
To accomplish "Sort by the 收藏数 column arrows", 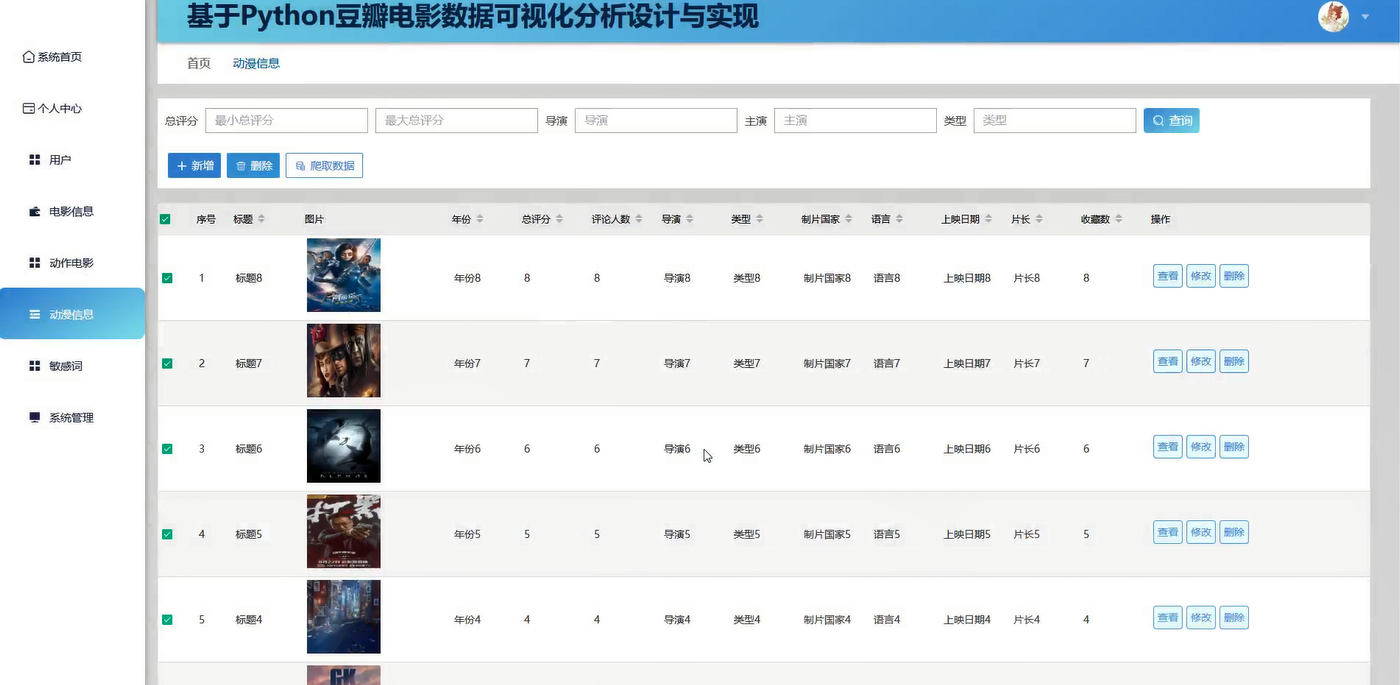I will pos(1119,219).
